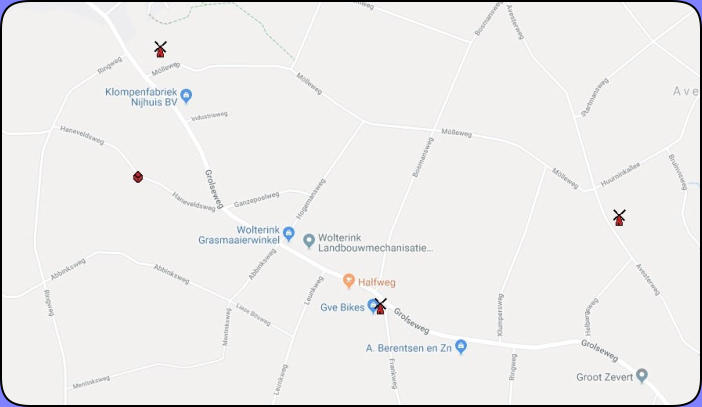Click the Wolterink Landbouwmechanisatie label text

(x=375, y=243)
